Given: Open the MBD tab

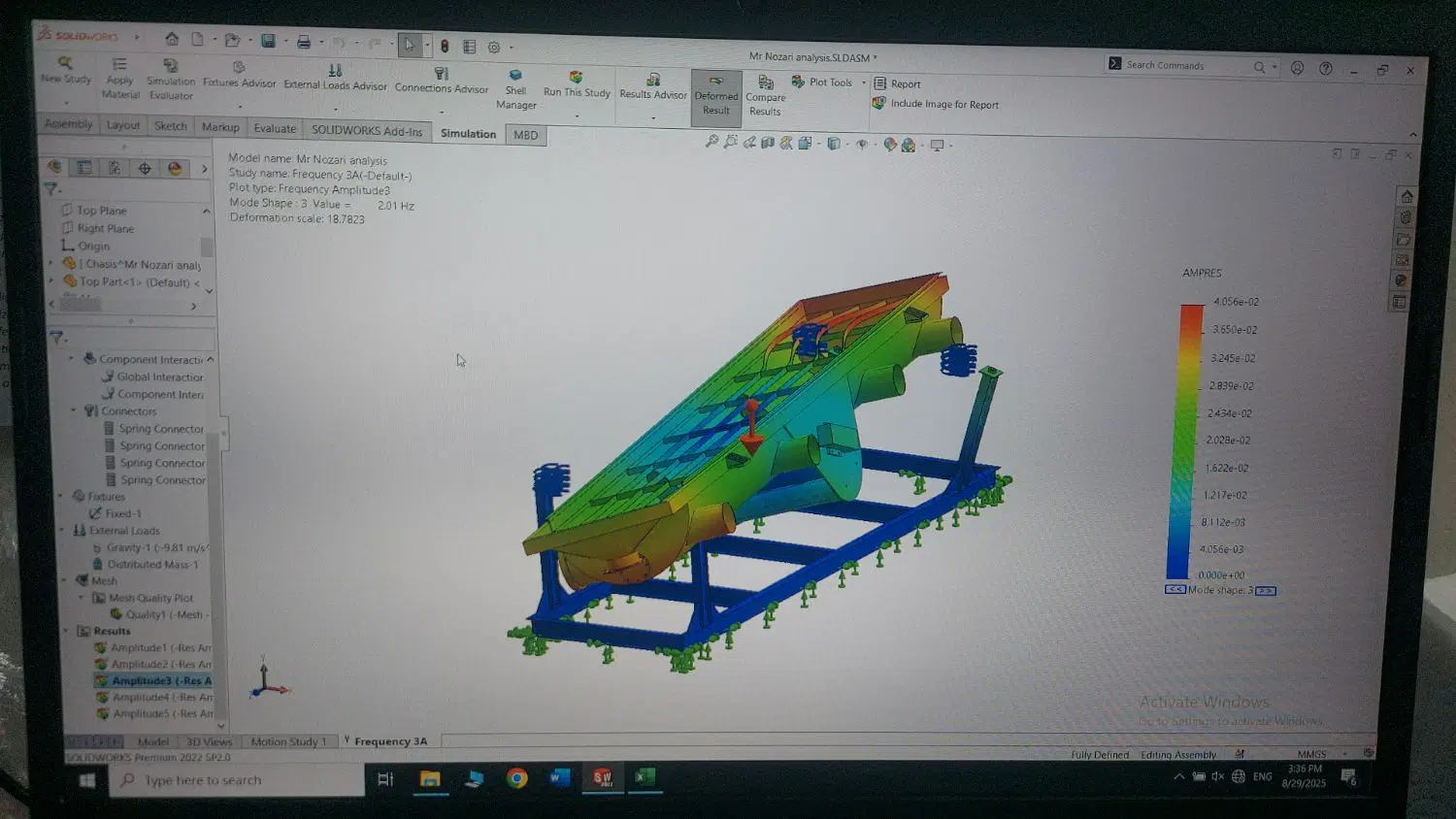Looking at the screenshot, I should [x=526, y=135].
